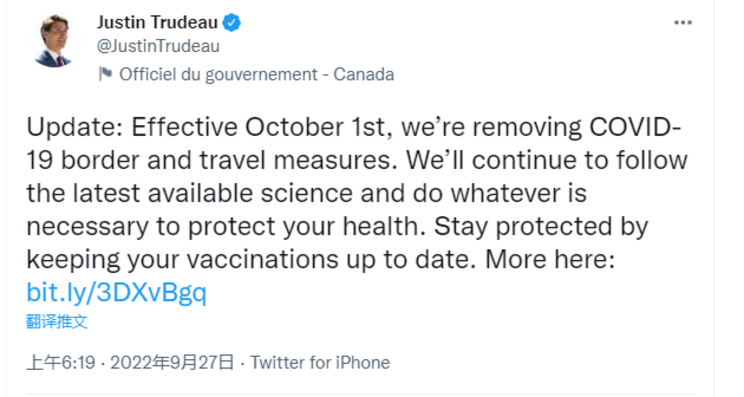Click the COVID- text in the tweet
Viewport: 744px width, 397px height.
click(635, 128)
